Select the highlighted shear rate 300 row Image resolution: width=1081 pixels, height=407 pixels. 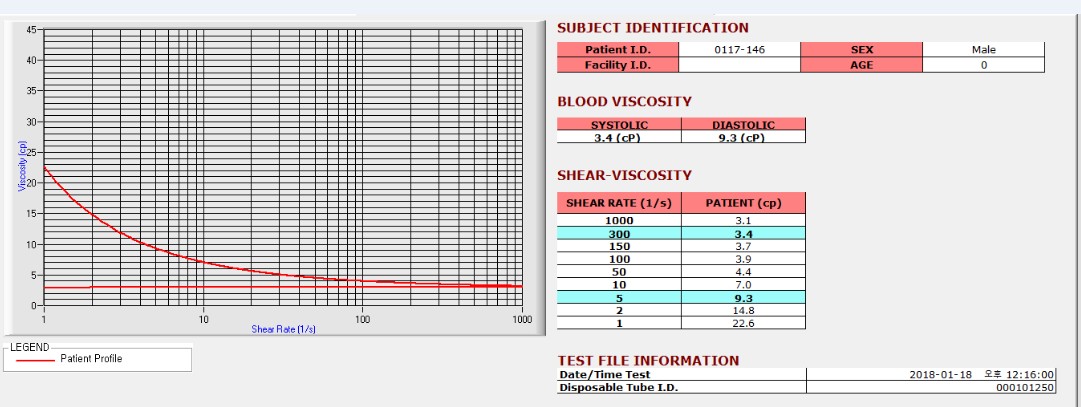[681, 234]
